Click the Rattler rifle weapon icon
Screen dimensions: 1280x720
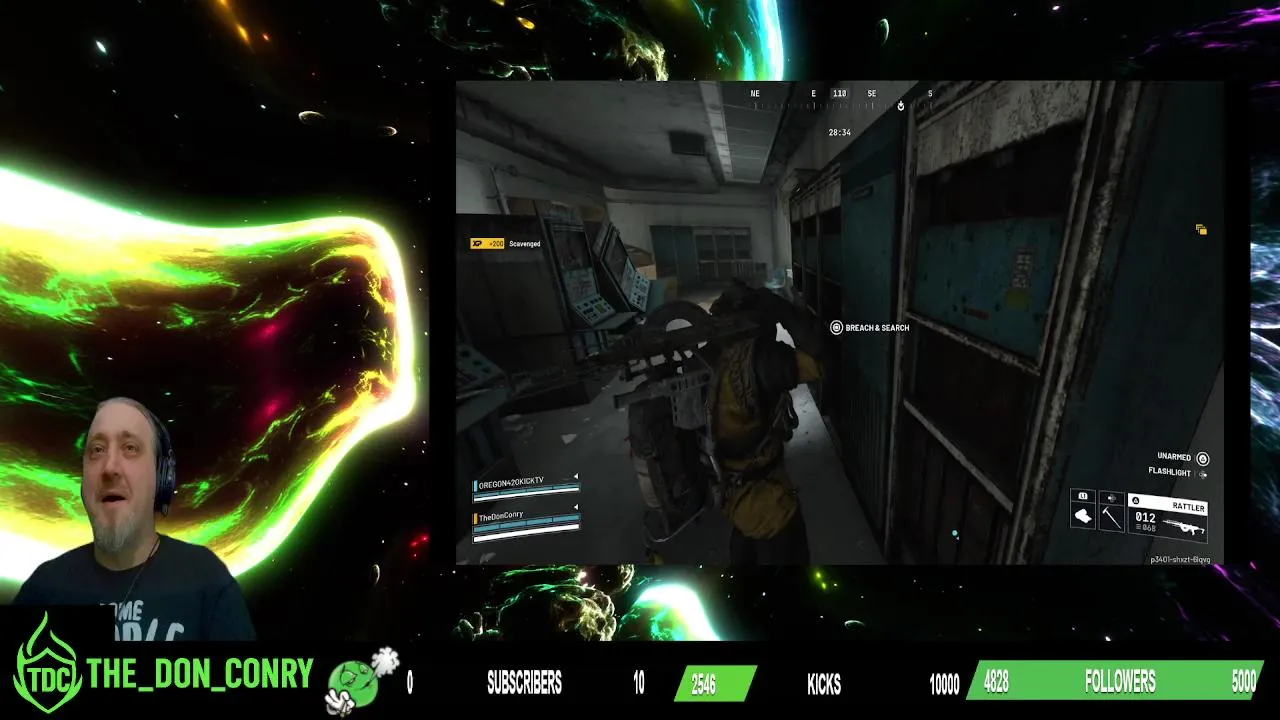pos(1184,525)
